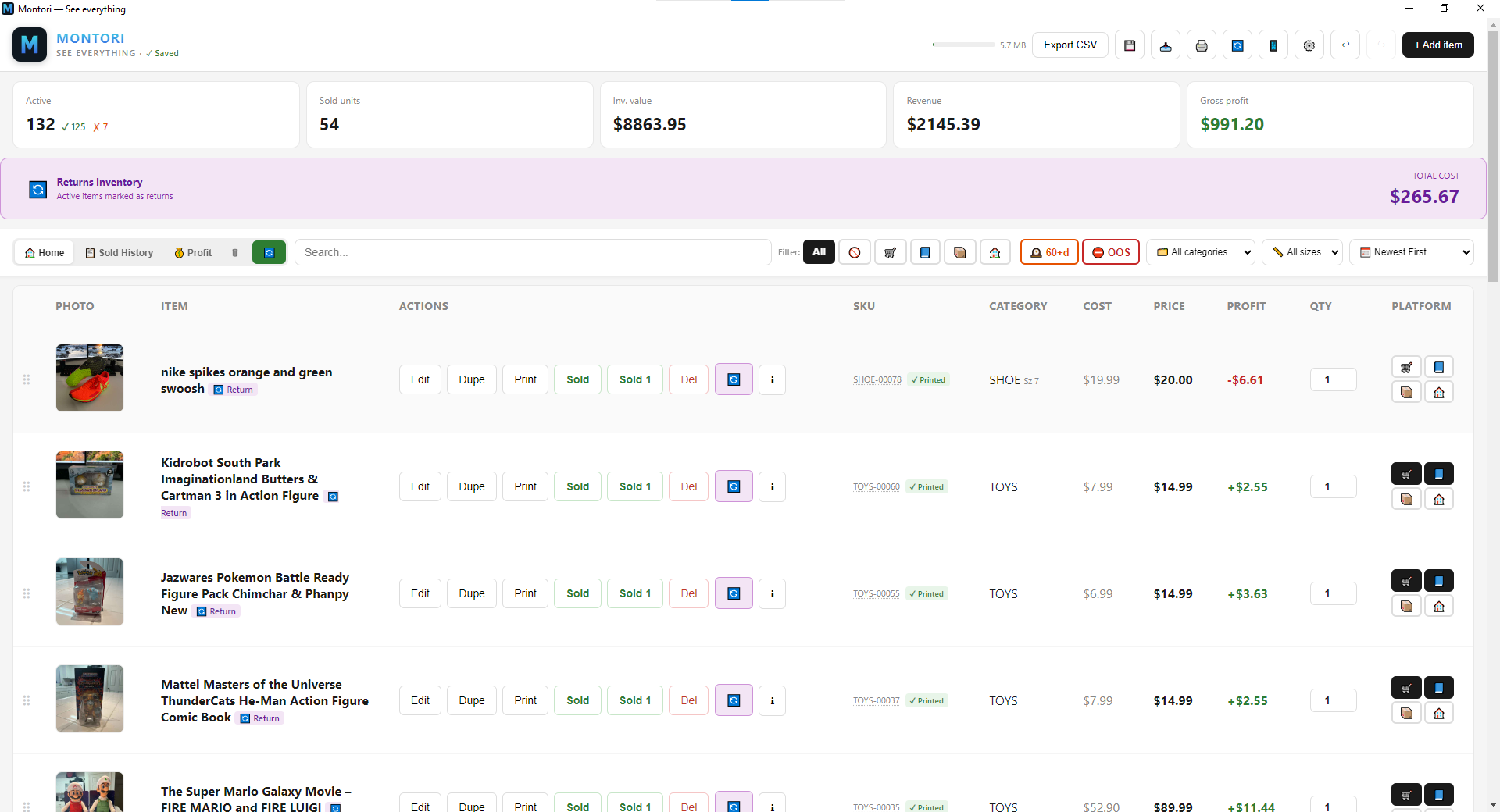Grab drag handle of nike spikes row
This screenshot has height=812, width=1500.
point(27,379)
